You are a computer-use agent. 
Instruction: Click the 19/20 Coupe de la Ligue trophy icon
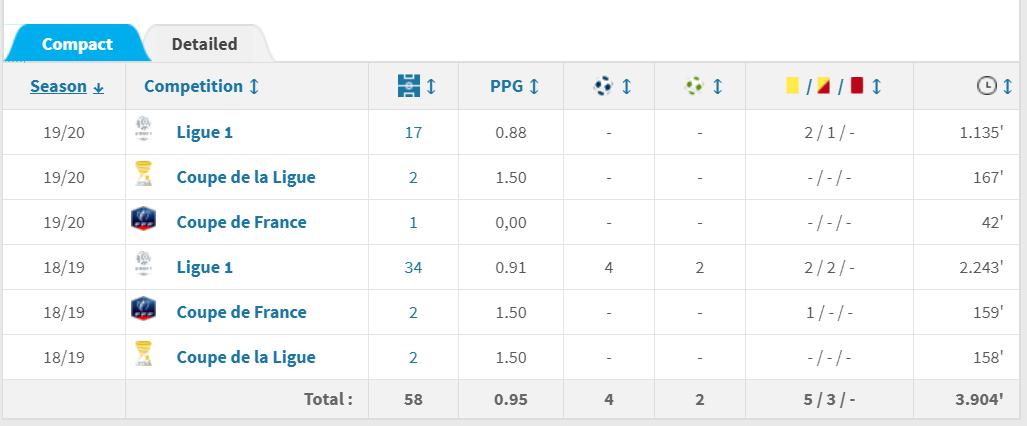pyautogui.click(x=144, y=177)
